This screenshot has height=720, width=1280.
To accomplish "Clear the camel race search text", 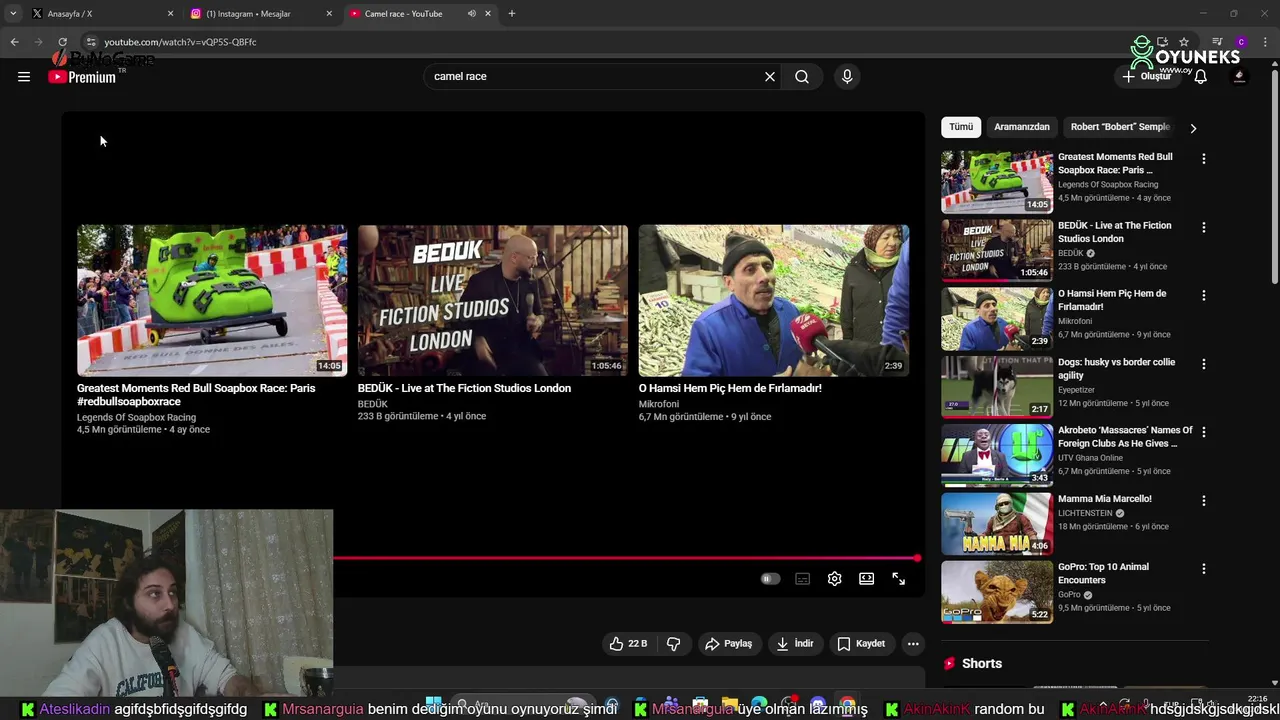I will click(770, 77).
